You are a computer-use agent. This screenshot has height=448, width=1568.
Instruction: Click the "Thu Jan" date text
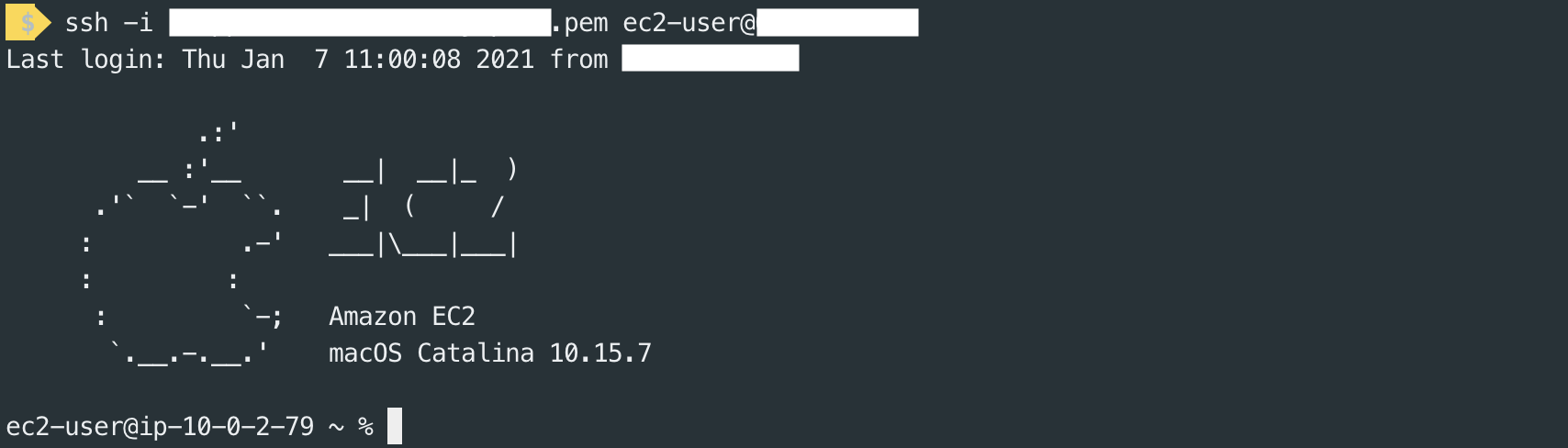pos(233,60)
